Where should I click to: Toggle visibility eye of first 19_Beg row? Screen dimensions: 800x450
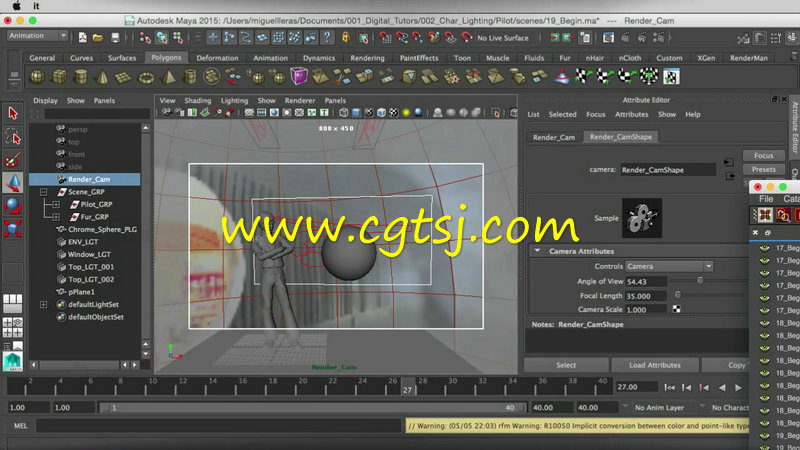(x=764, y=436)
